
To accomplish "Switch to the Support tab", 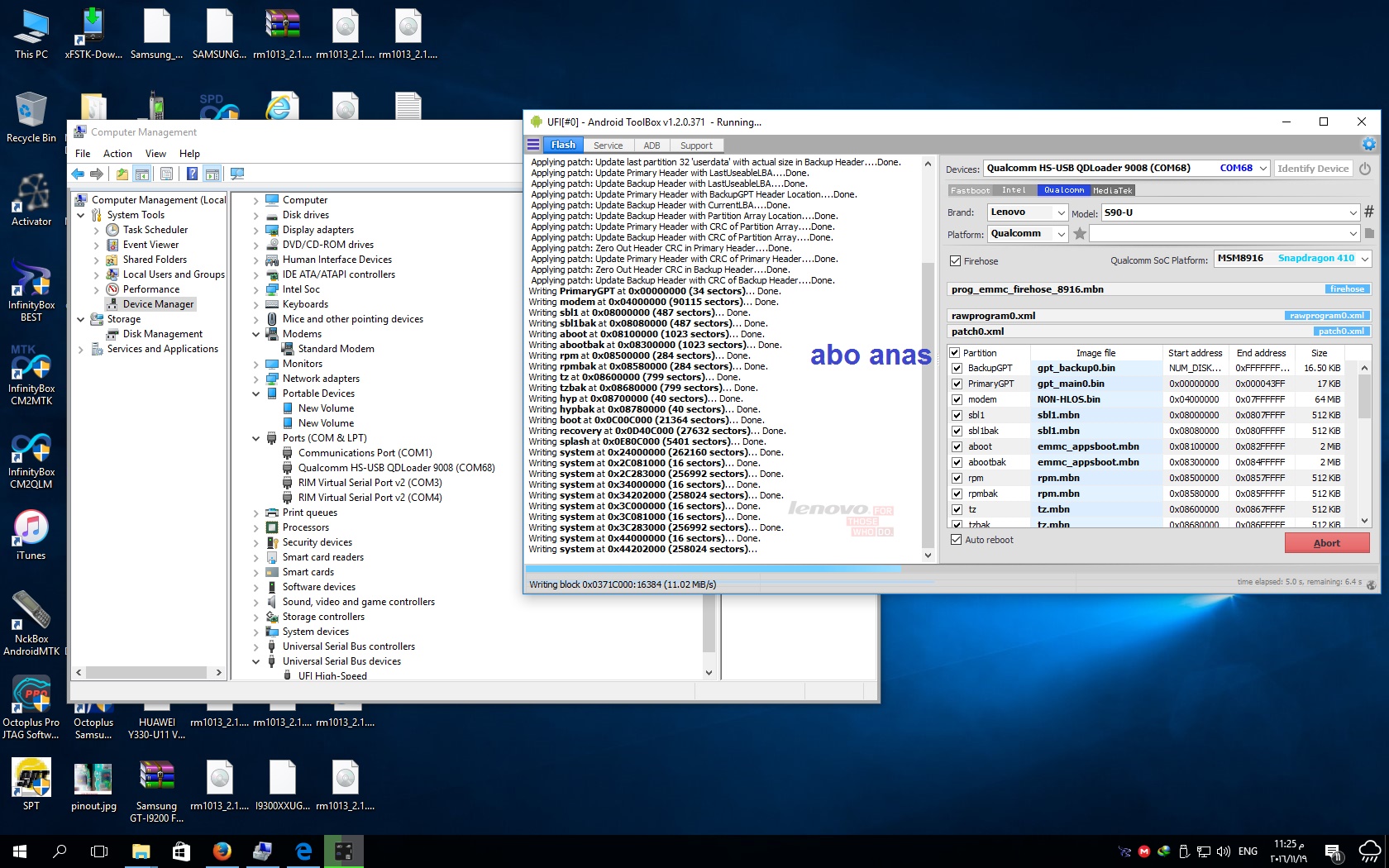I will [696, 145].
